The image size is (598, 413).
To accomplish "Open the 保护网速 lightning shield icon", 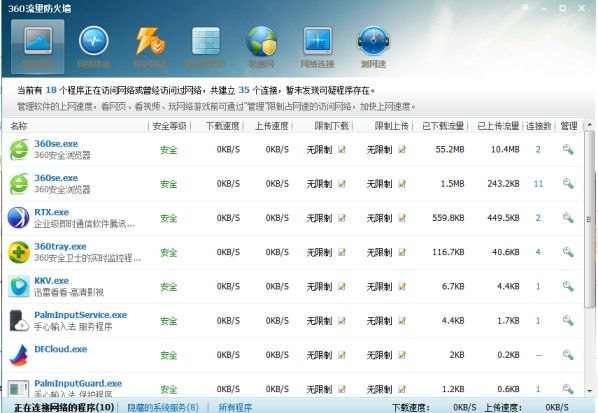I will click(x=150, y=41).
